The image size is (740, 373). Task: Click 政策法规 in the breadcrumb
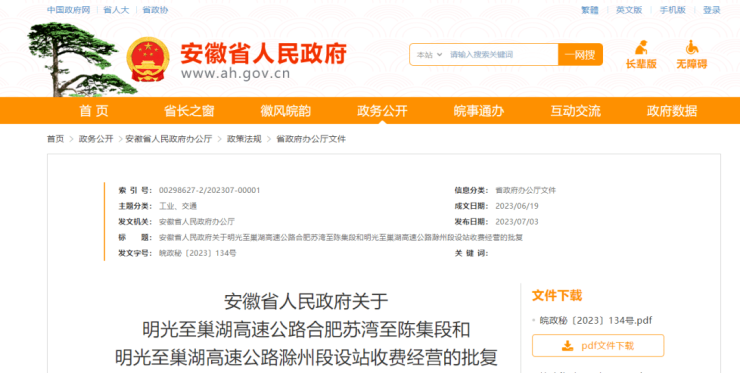pyautogui.click(x=244, y=139)
